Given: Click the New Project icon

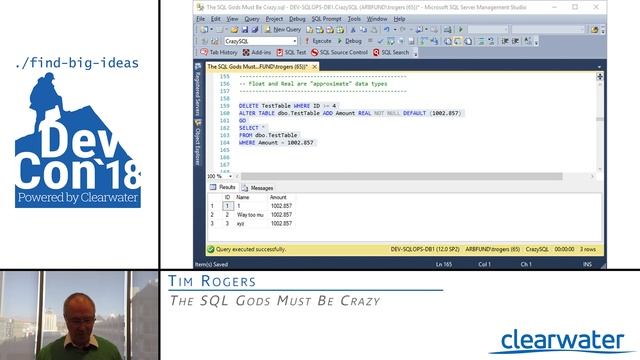Looking at the screenshot, I should click(204, 29).
